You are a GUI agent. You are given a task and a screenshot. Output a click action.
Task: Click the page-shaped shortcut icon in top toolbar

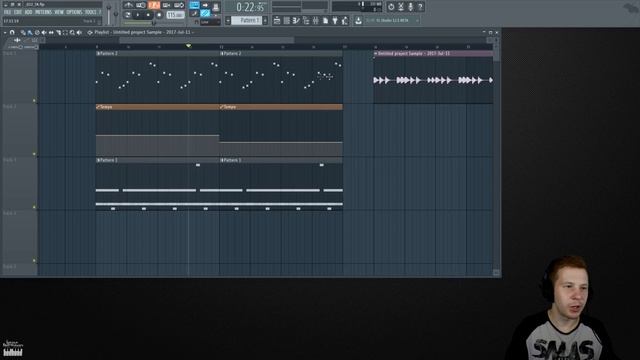click(x=325, y=20)
